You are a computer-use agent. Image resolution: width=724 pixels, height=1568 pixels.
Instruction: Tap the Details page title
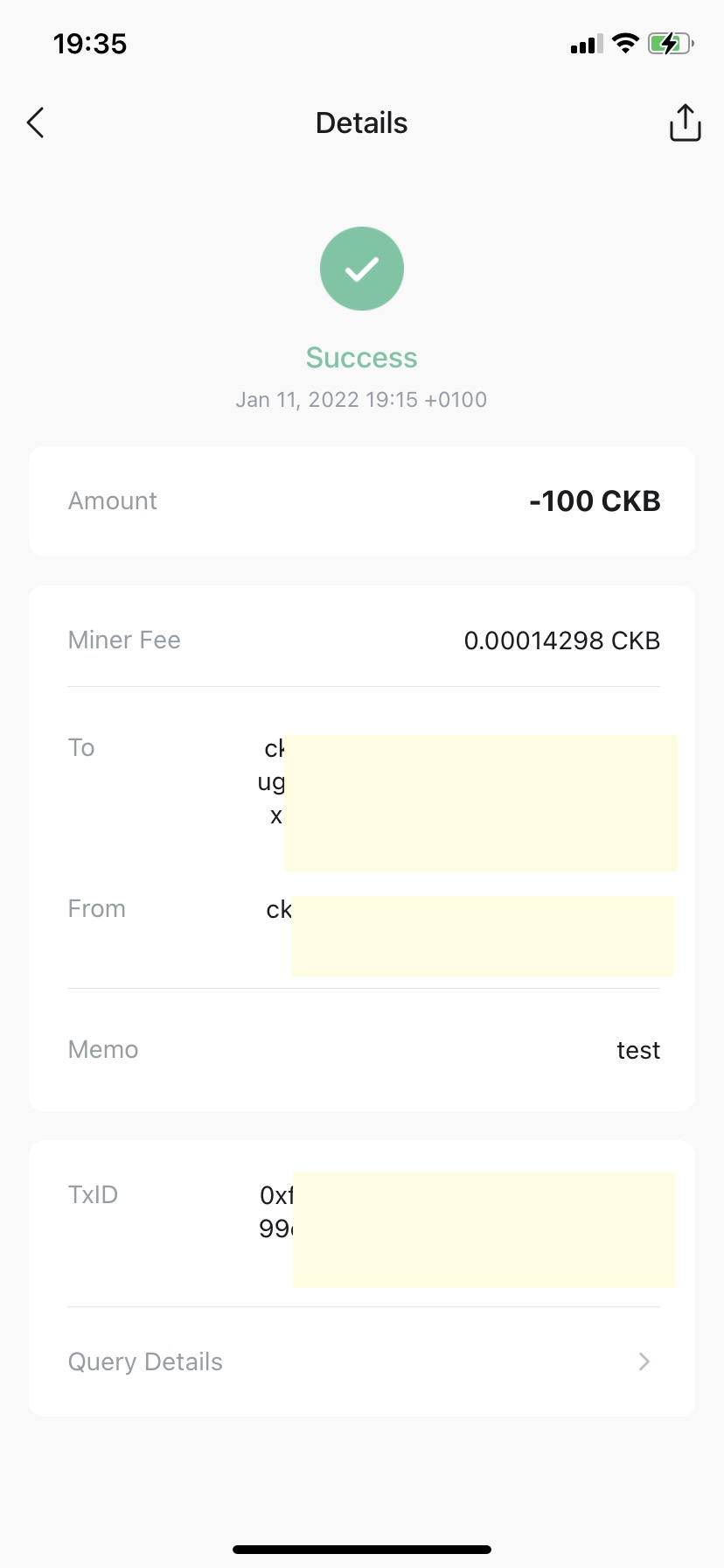(x=361, y=123)
